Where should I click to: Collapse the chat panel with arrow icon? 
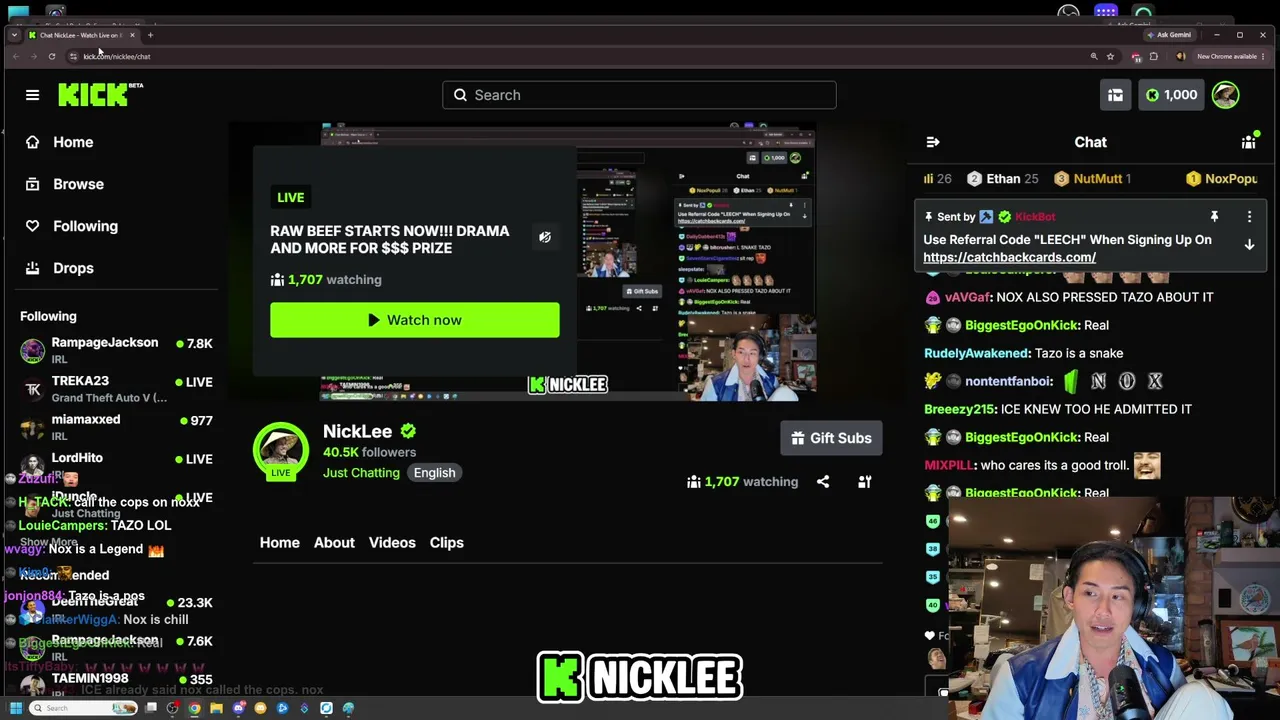[x=933, y=142]
